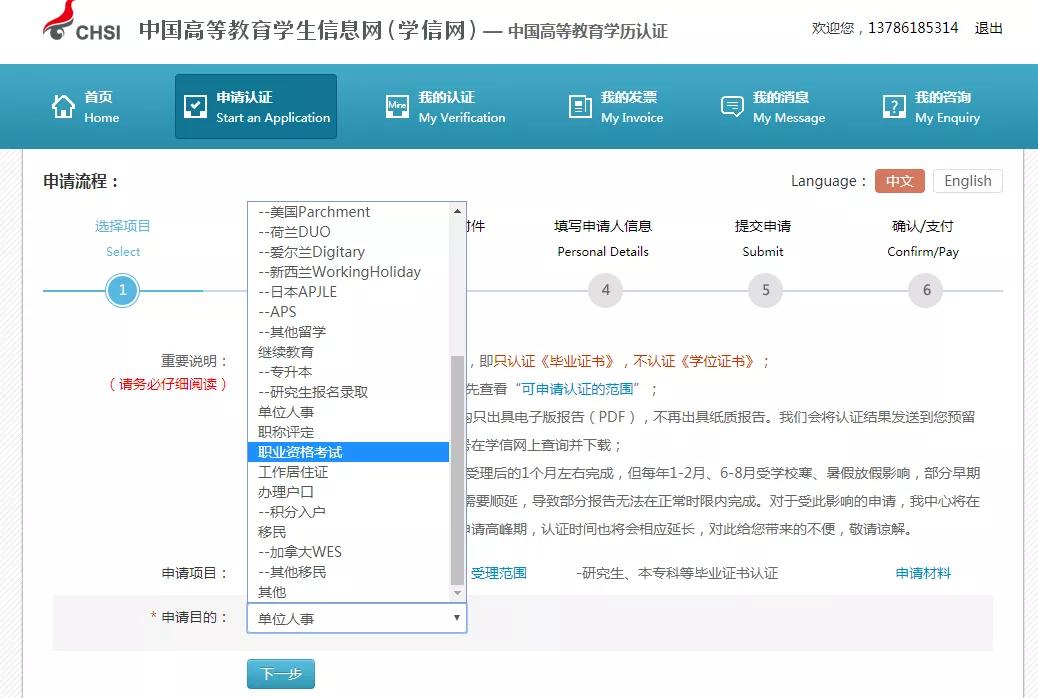Click the My Invoice icon
Viewport: 1038px width, 698px height.
[580, 103]
